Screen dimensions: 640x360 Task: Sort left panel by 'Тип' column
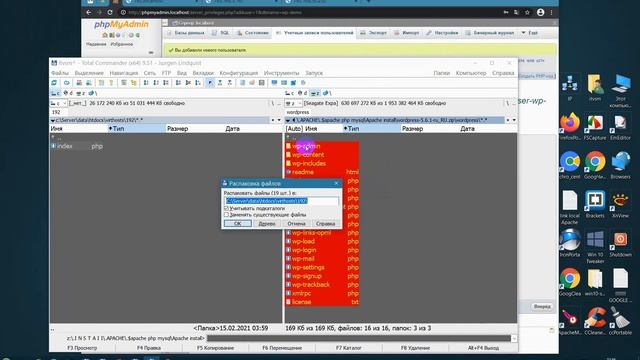point(136,129)
